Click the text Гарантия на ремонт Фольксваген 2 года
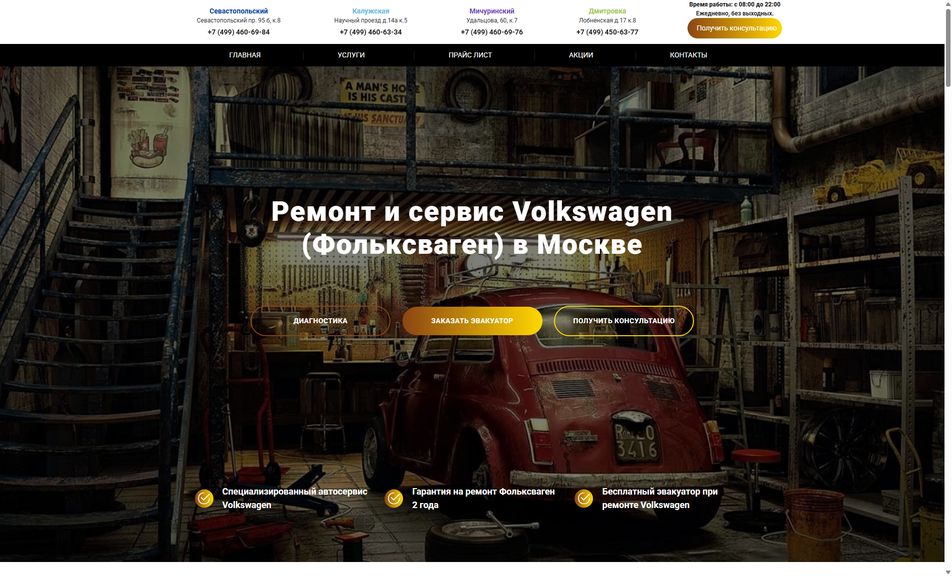 (483, 498)
